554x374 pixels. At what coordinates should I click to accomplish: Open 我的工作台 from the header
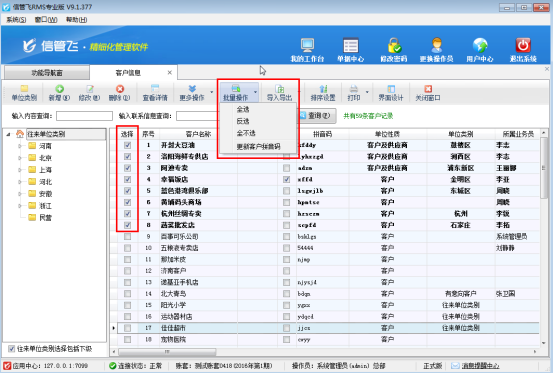pyautogui.click(x=307, y=50)
